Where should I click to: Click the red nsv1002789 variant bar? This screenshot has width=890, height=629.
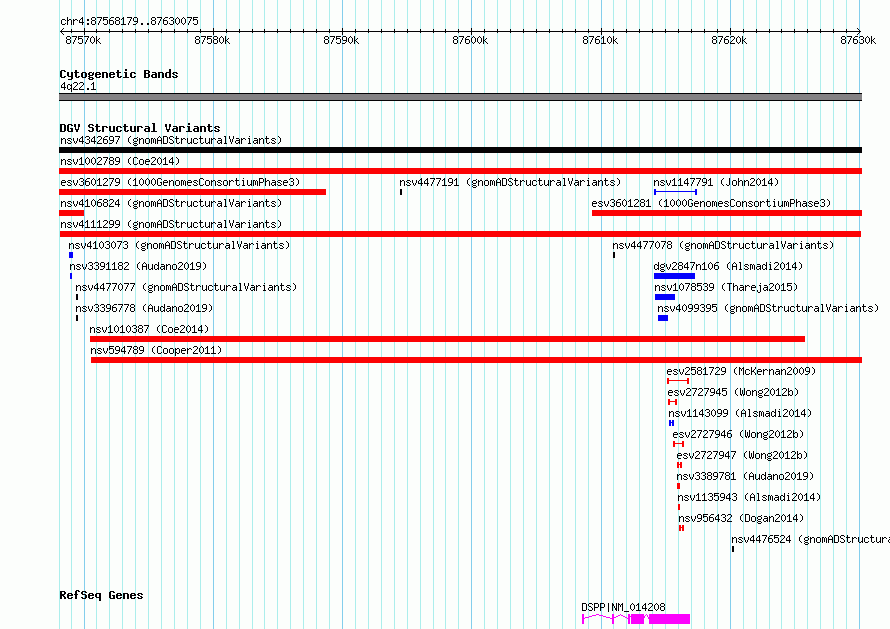click(460, 171)
